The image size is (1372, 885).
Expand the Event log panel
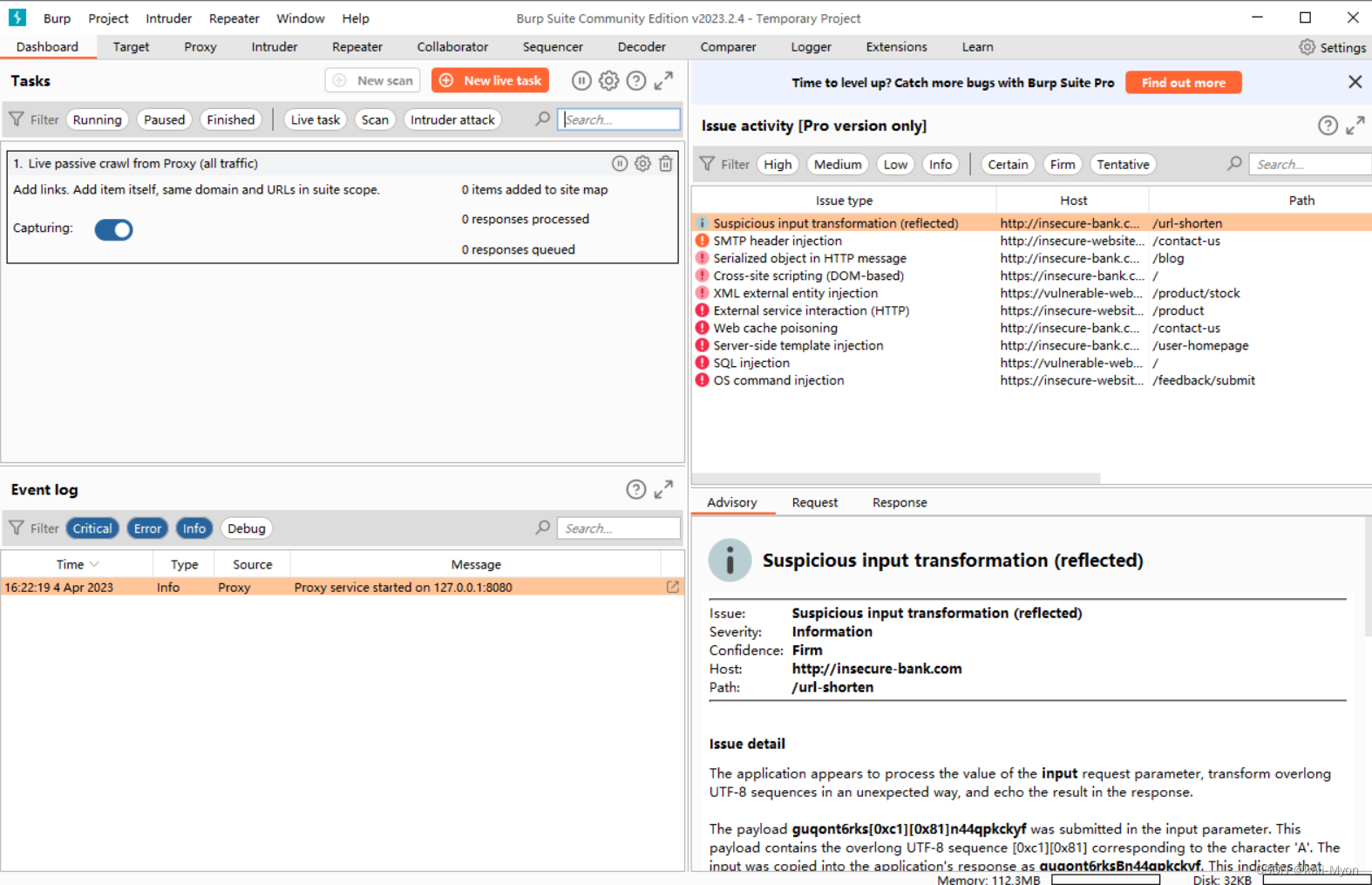(663, 490)
